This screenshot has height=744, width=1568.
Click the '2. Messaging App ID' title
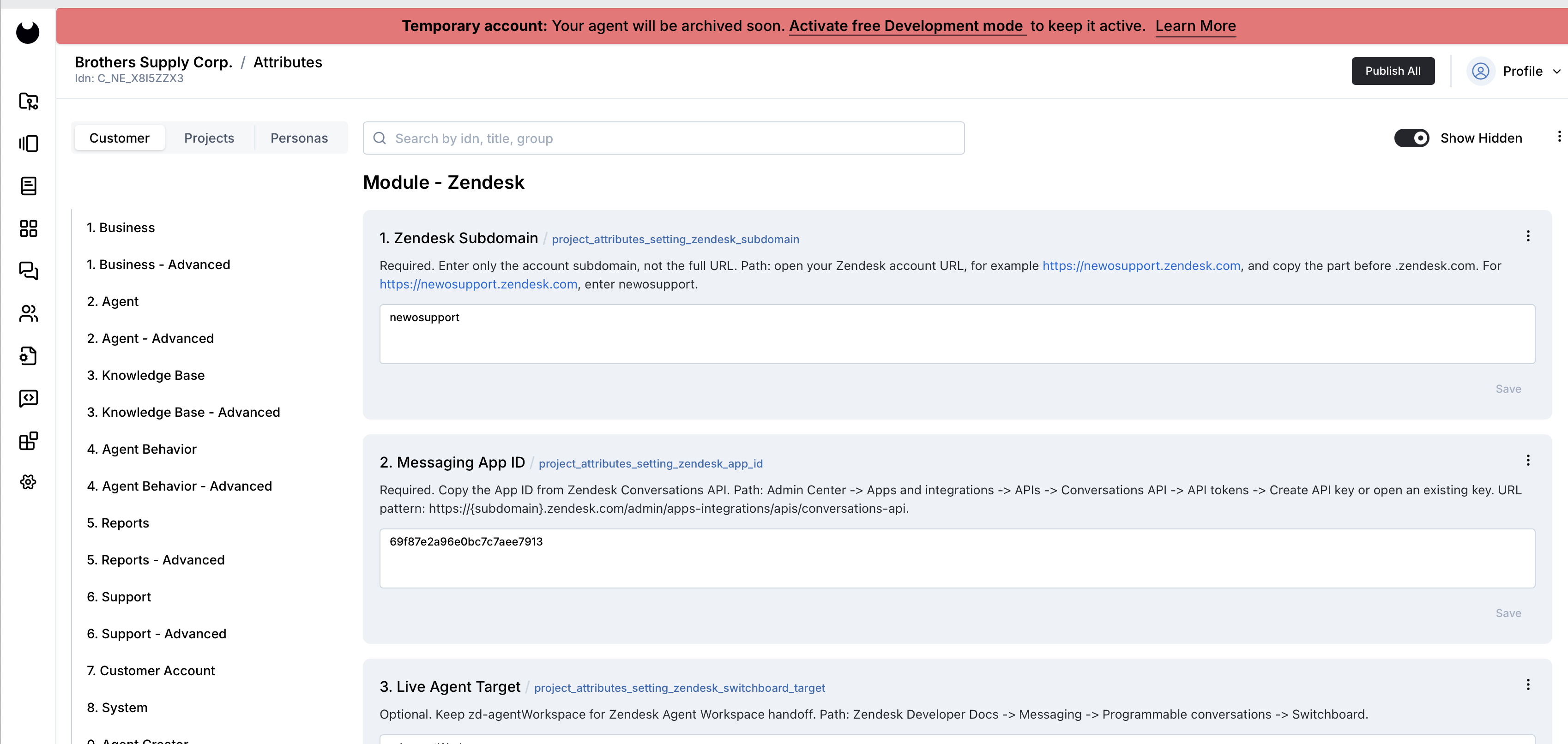pyautogui.click(x=452, y=462)
